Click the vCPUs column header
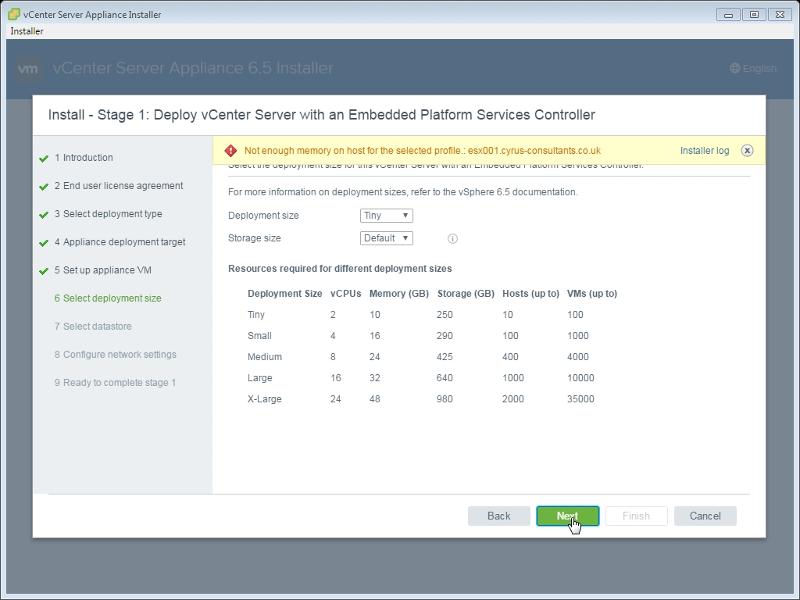 (x=346, y=294)
